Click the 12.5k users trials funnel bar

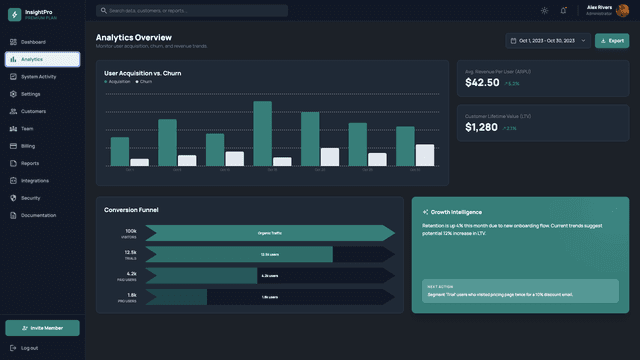pos(239,254)
